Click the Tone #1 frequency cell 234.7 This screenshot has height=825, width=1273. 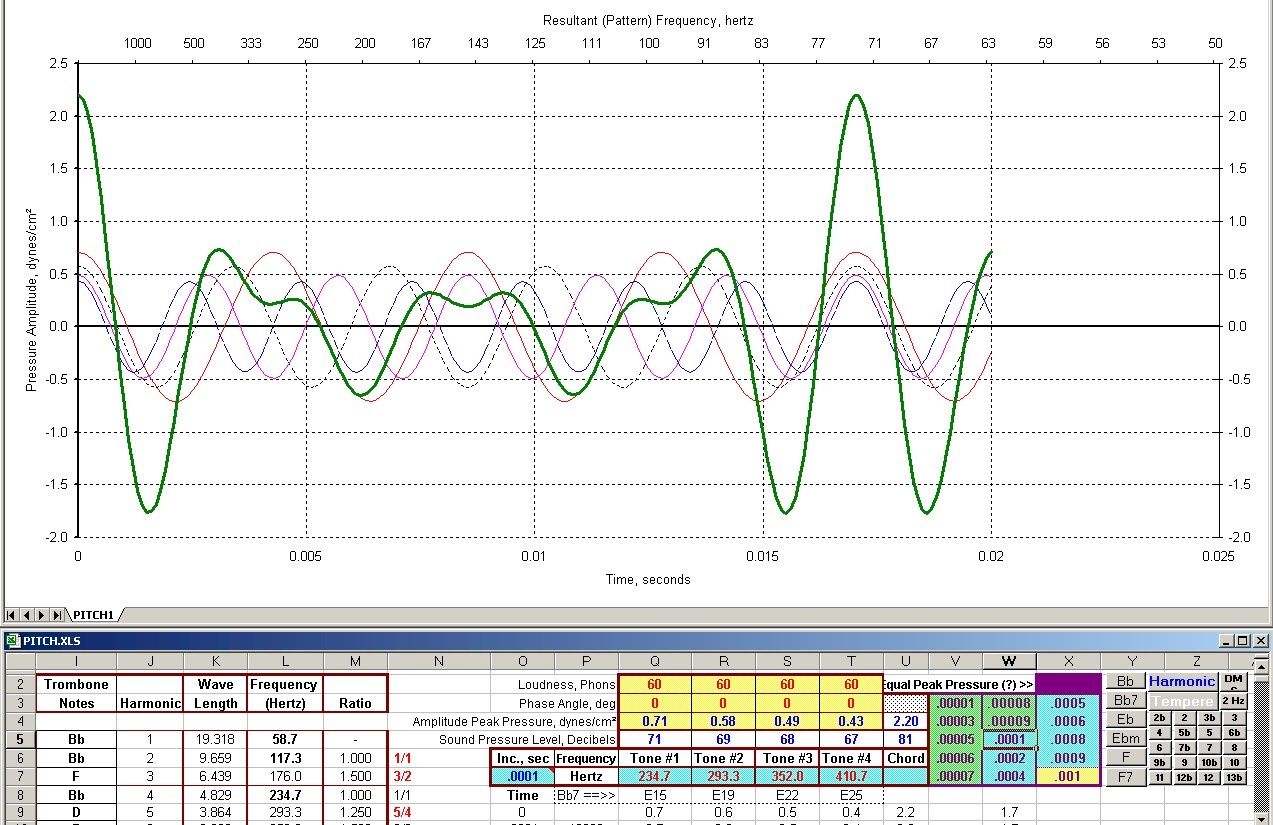tap(654, 776)
